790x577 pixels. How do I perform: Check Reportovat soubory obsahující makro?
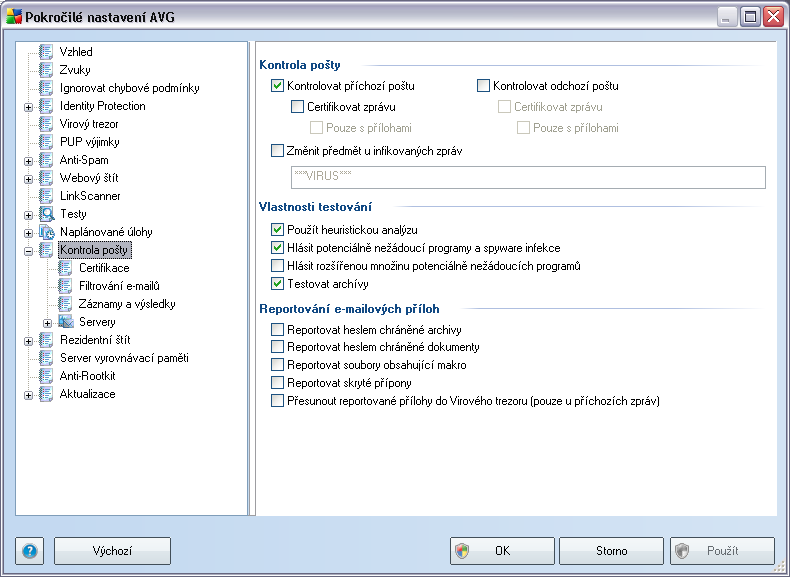[277, 365]
